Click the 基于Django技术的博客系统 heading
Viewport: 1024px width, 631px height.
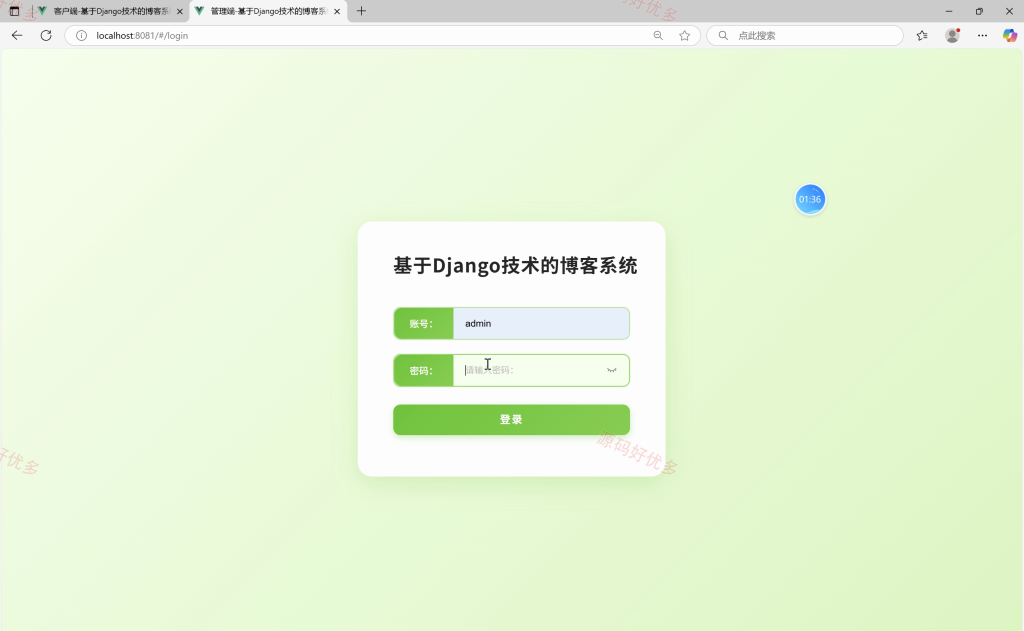pyautogui.click(x=515, y=265)
